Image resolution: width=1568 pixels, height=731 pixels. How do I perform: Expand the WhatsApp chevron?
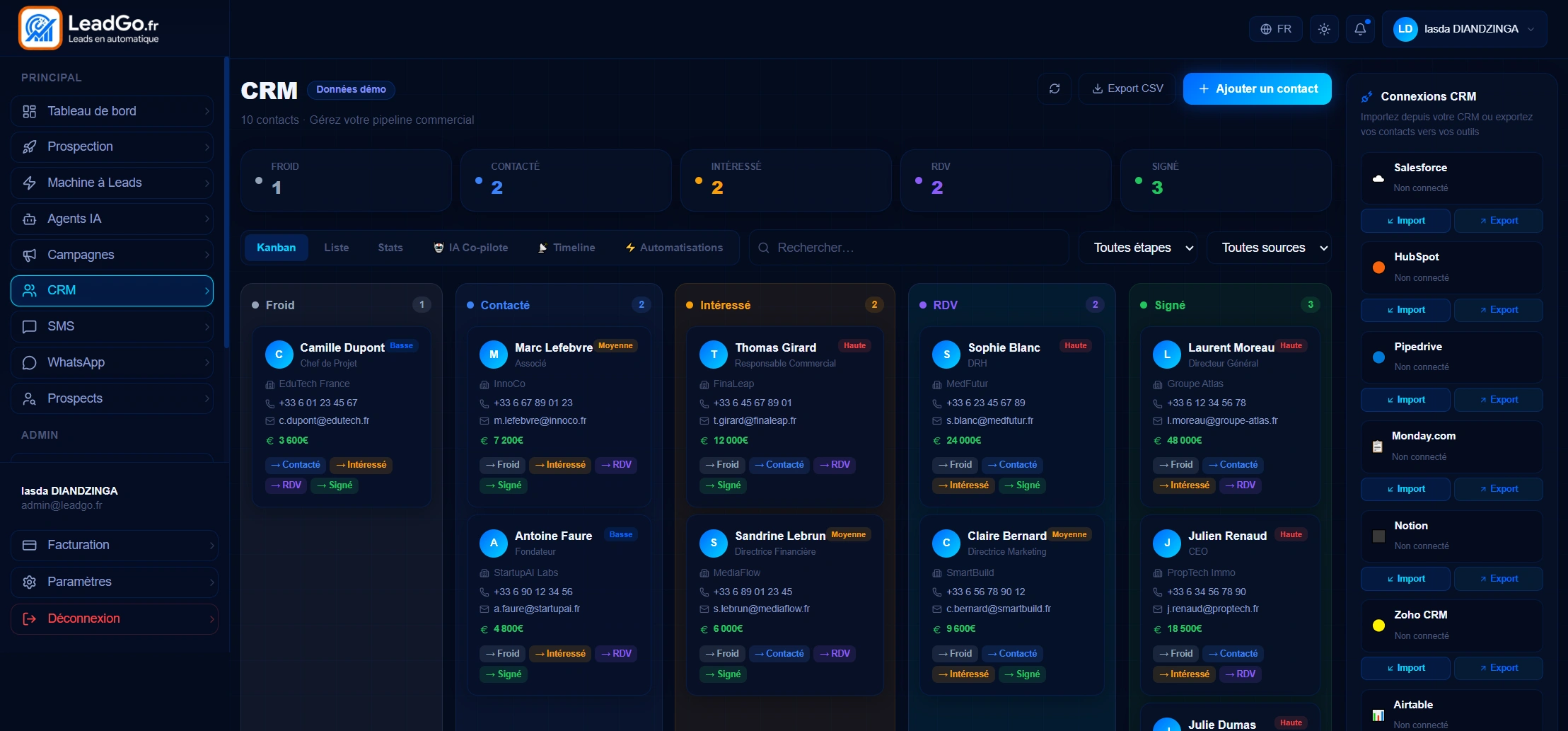tap(207, 362)
